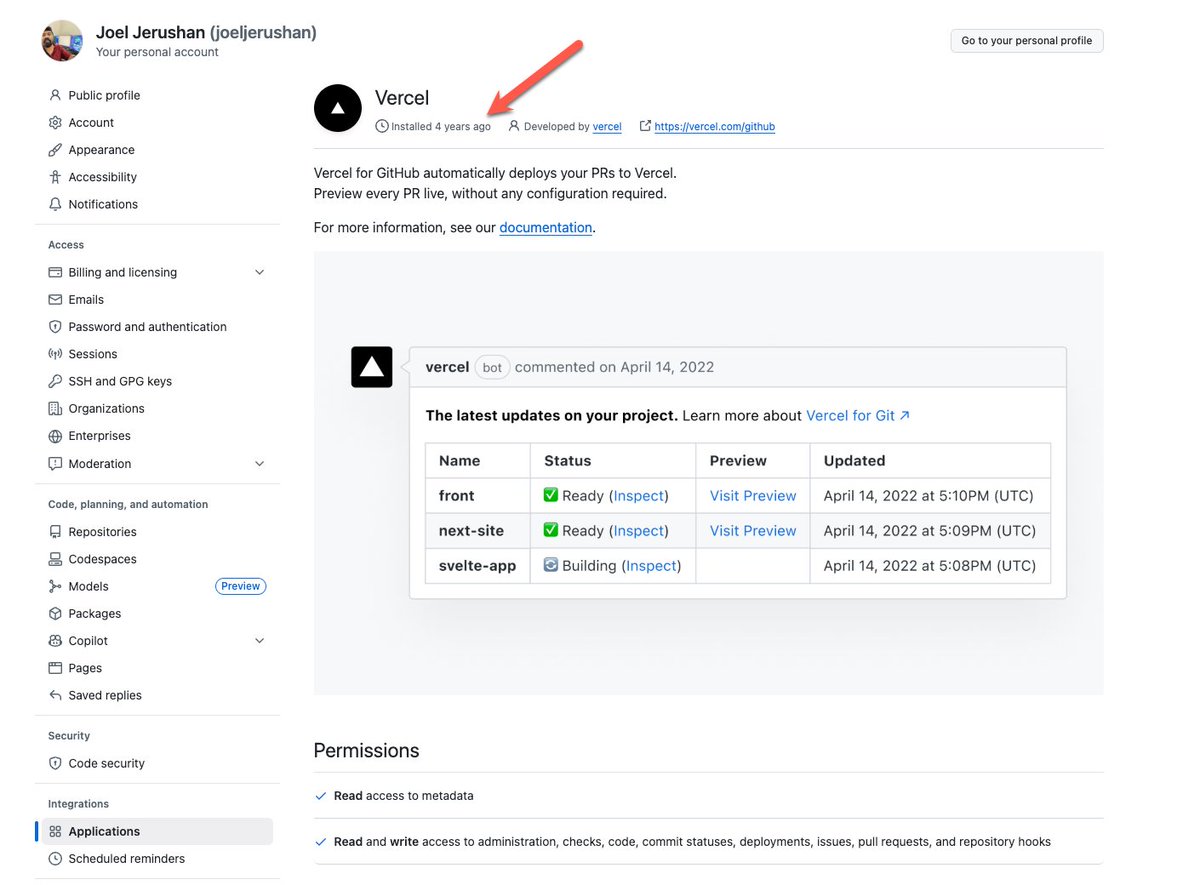The height and width of the screenshot is (885, 1200).
Task: Expand the Billing and licensing section
Action: [x=259, y=271]
